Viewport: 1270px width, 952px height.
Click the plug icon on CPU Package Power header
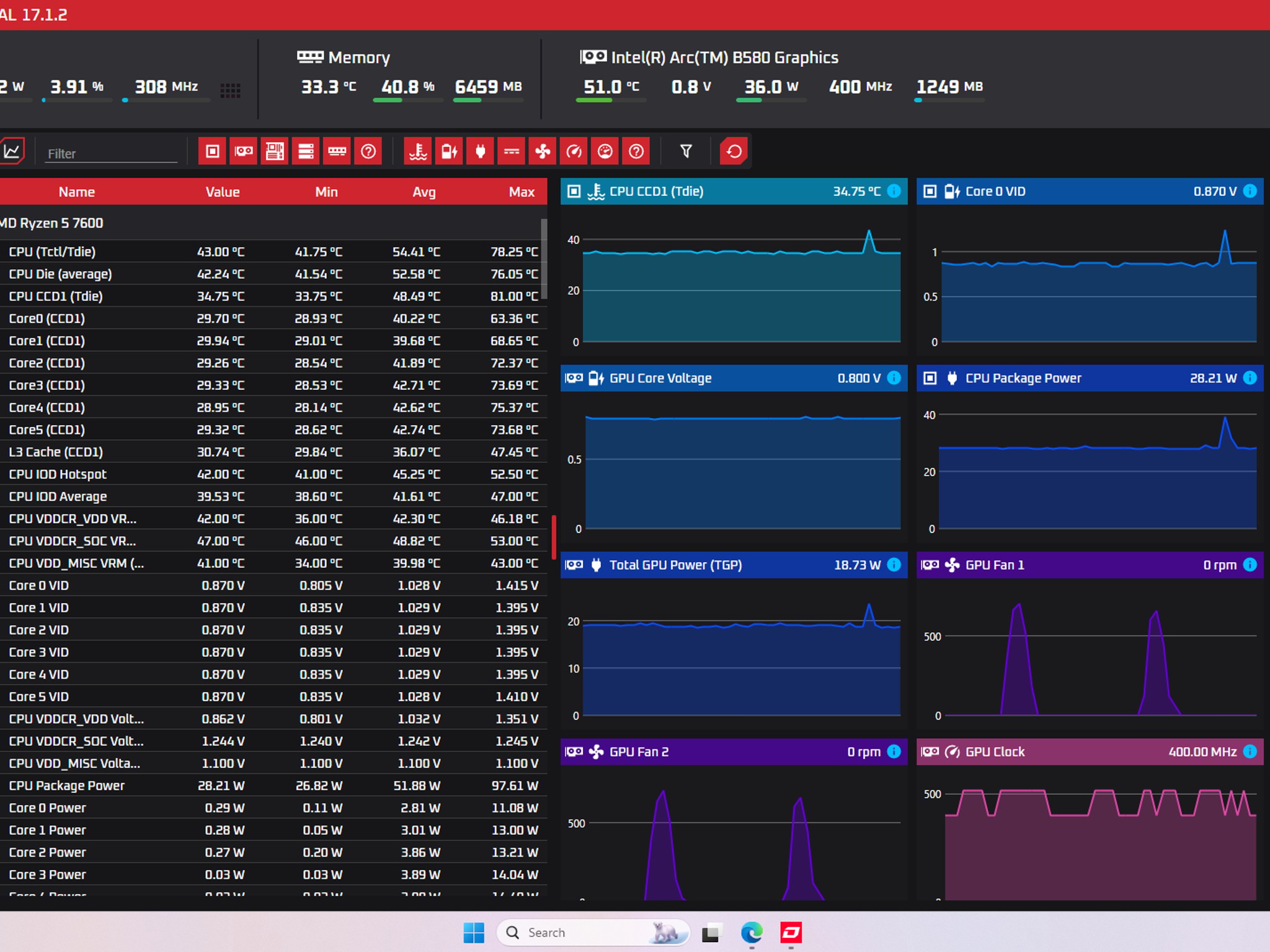pos(952,378)
